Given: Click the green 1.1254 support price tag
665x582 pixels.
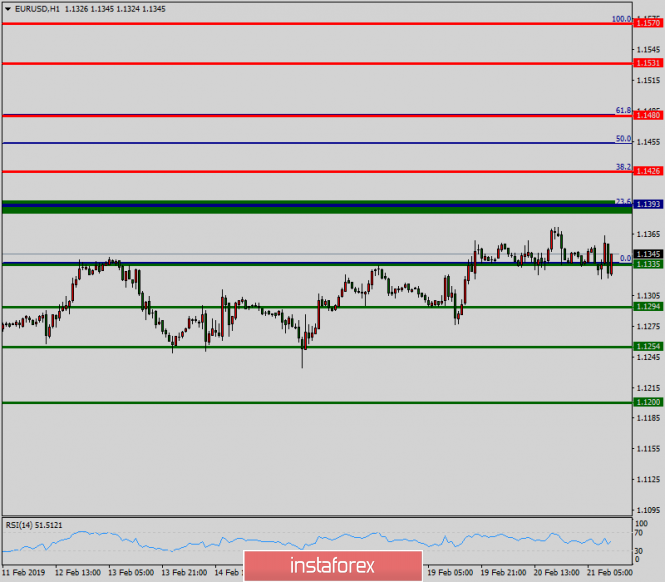Looking at the screenshot, I should pos(648,346).
